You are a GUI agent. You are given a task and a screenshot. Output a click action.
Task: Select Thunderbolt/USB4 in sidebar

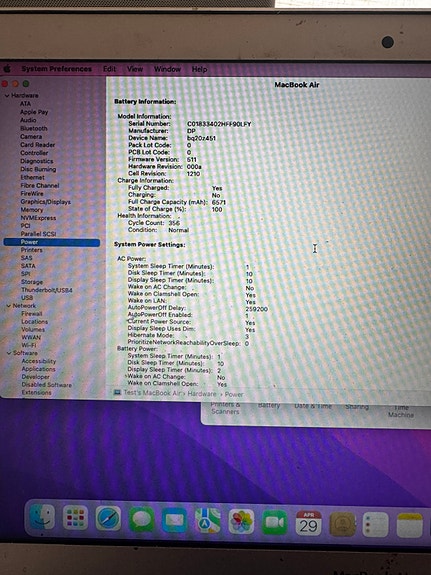pos(47,290)
